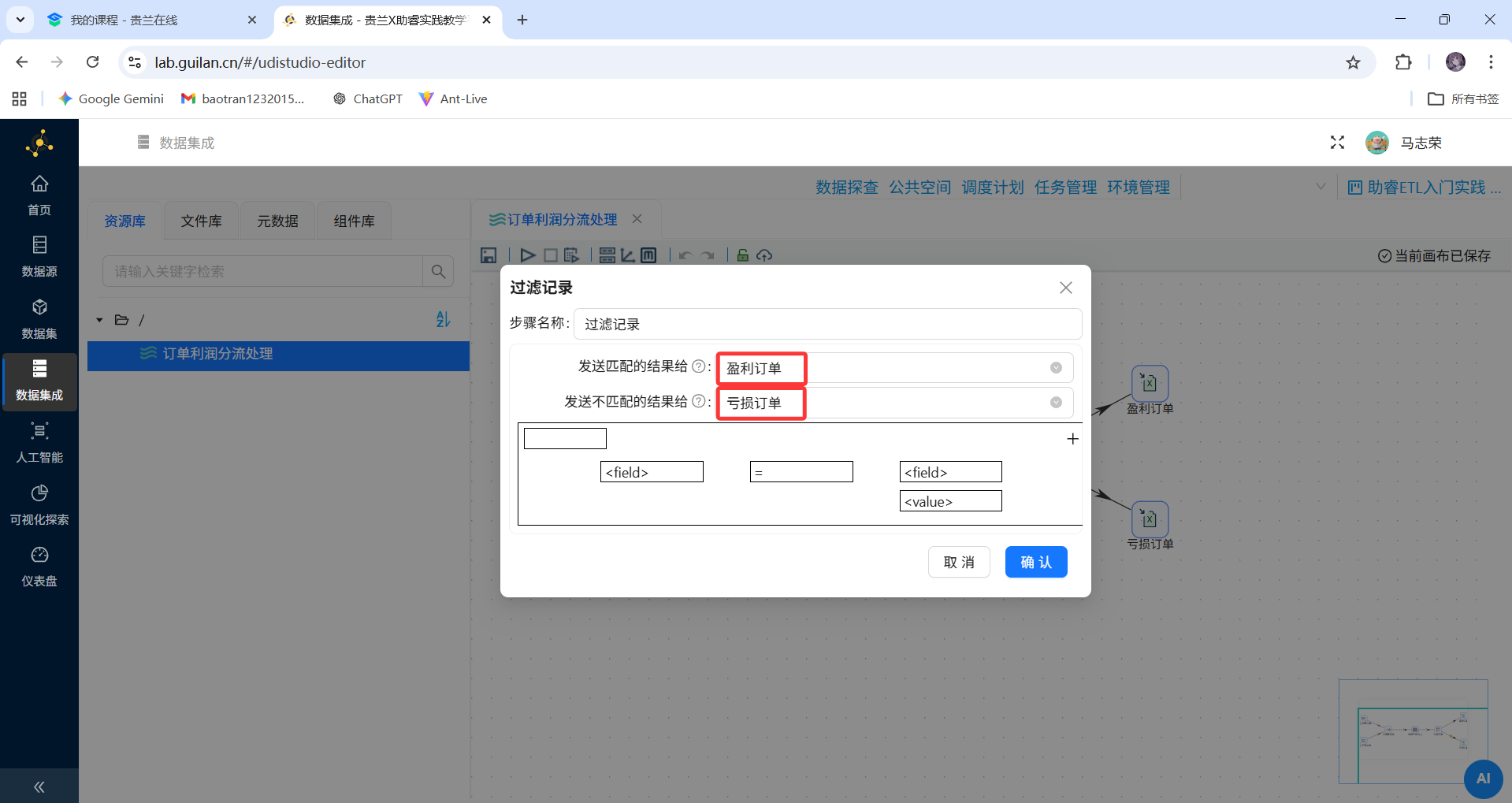Viewport: 1512px width, 803px height.
Task: Open 首页 in the left sidebar
Action: point(39,195)
